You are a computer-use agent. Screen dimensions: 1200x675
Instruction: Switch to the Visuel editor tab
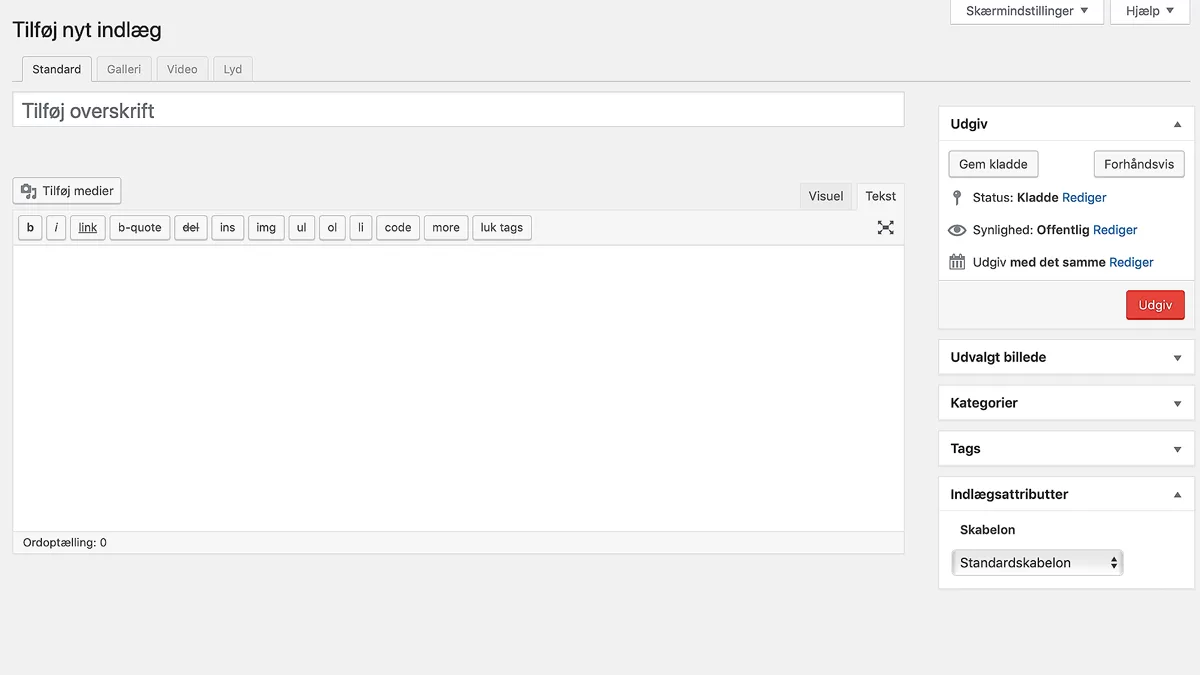coord(826,196)
